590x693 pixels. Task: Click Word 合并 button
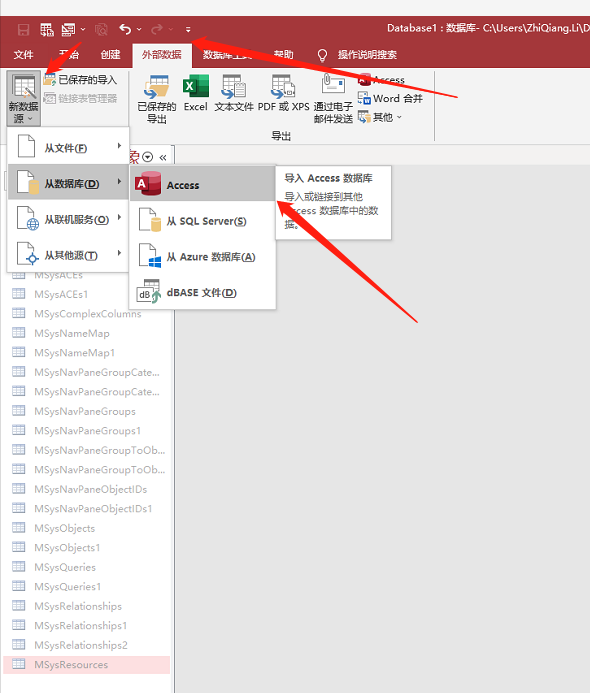pos(390,98)
